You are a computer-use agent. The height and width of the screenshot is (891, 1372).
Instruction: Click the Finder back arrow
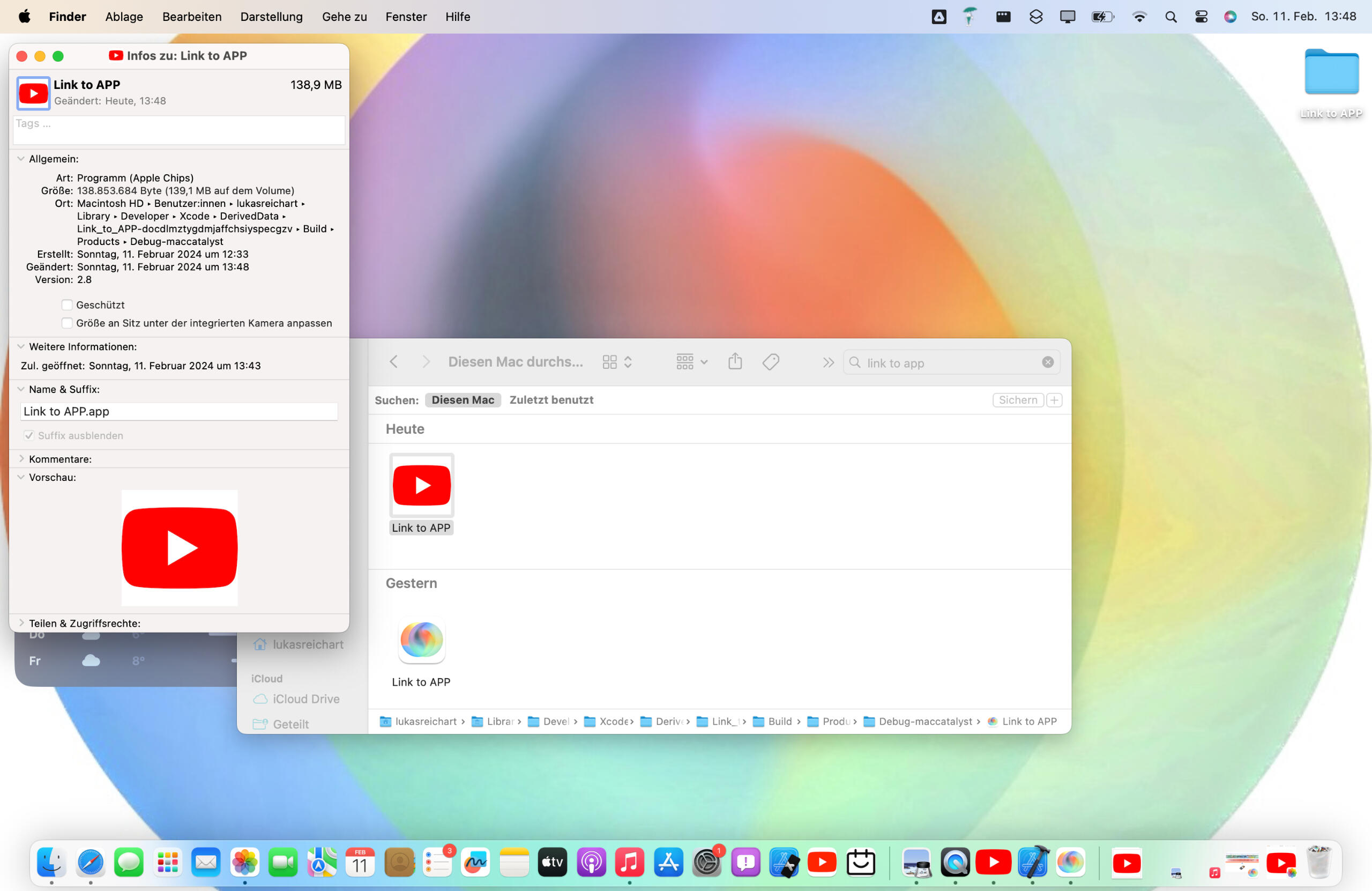point(394,361)
